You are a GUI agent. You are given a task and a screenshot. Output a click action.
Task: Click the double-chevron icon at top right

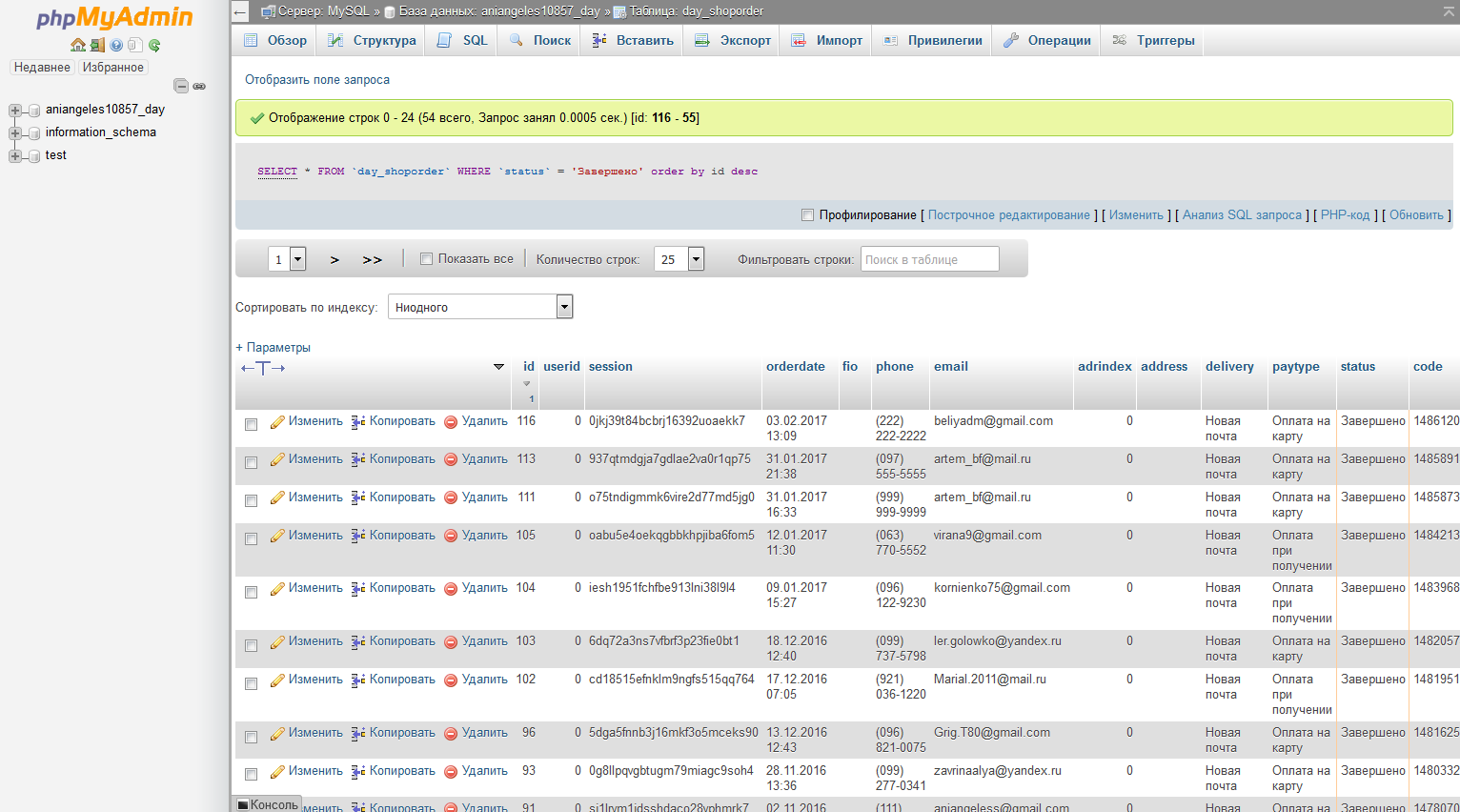[x=1449, y=11]
